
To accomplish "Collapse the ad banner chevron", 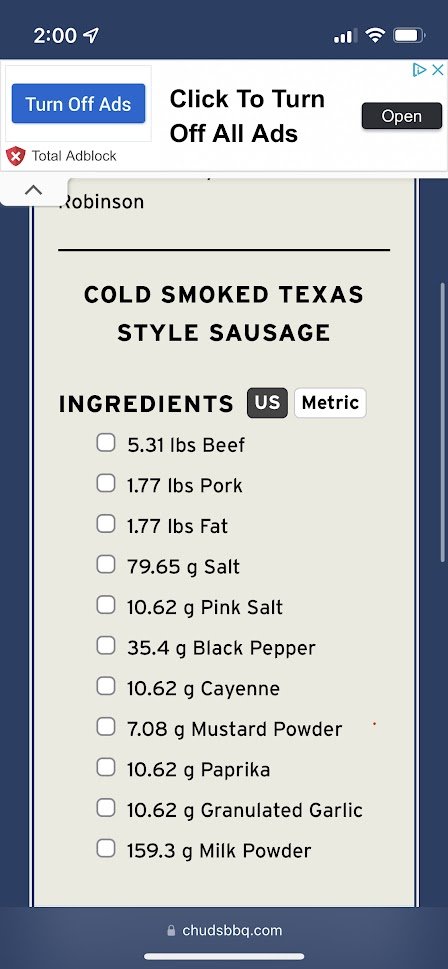I will pos(33,190).
